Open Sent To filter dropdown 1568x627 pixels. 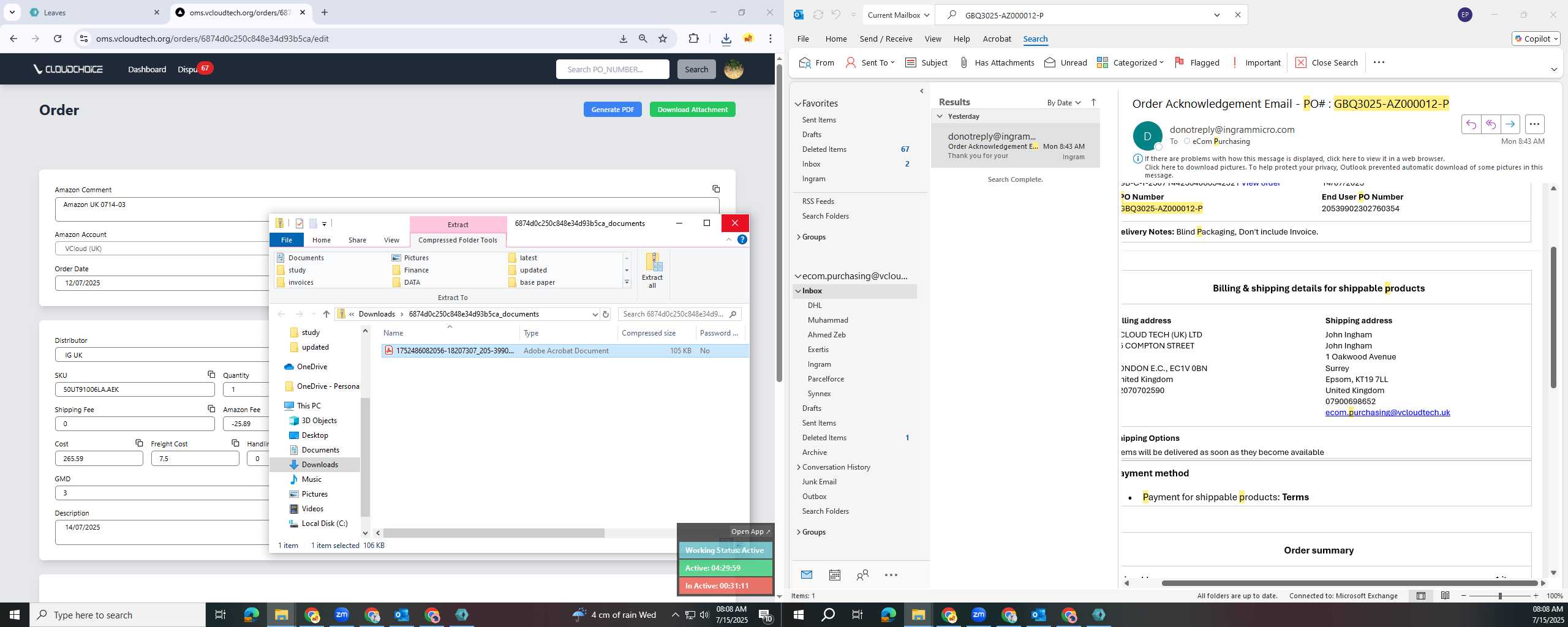tap(870, 62)
